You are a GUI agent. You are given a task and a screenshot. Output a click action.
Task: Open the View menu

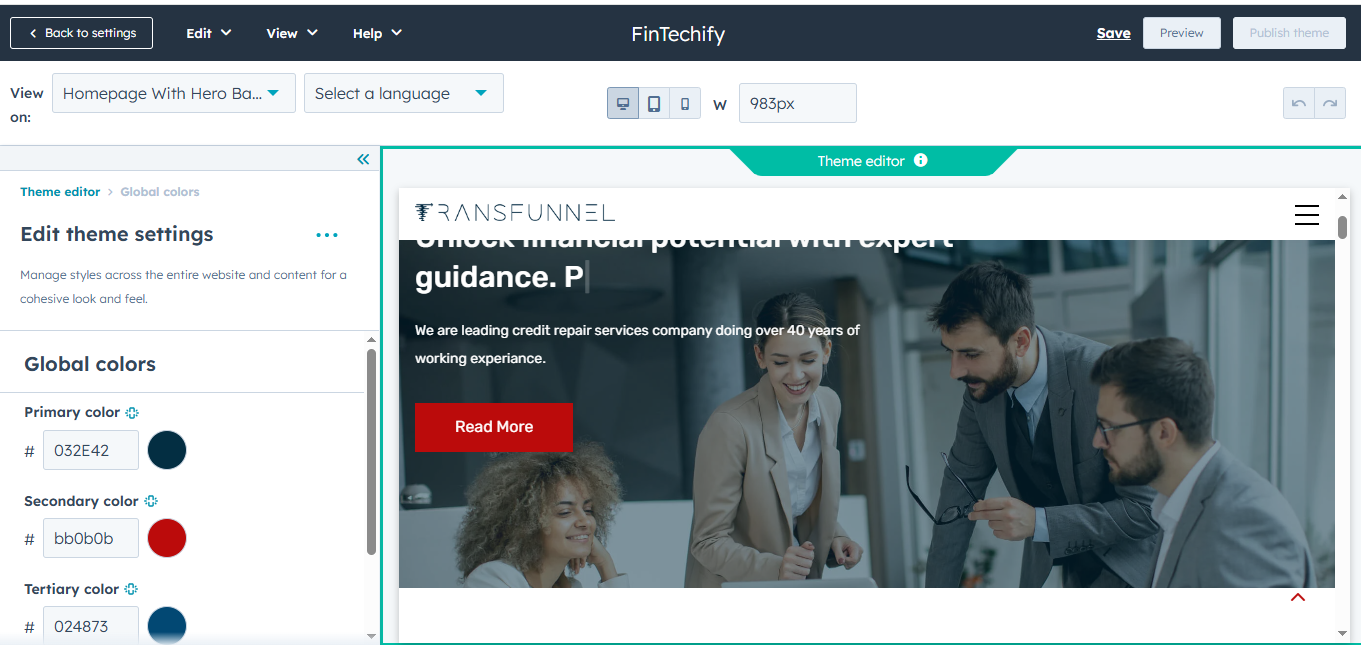[x=292, y=33]
